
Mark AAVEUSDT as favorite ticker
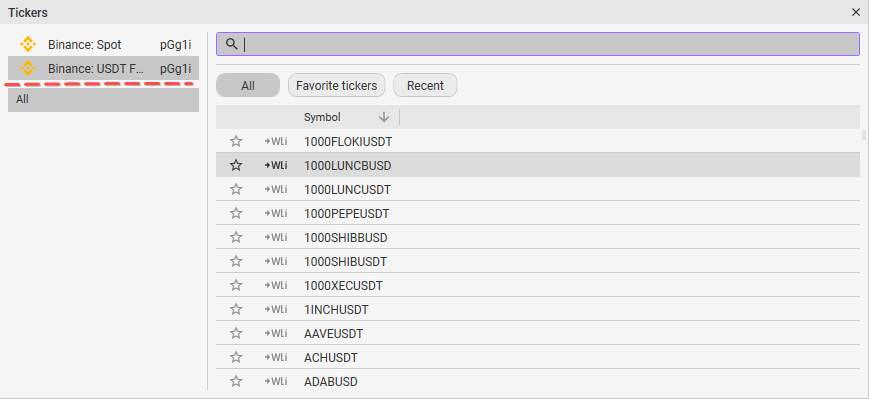tap(236, 334)
